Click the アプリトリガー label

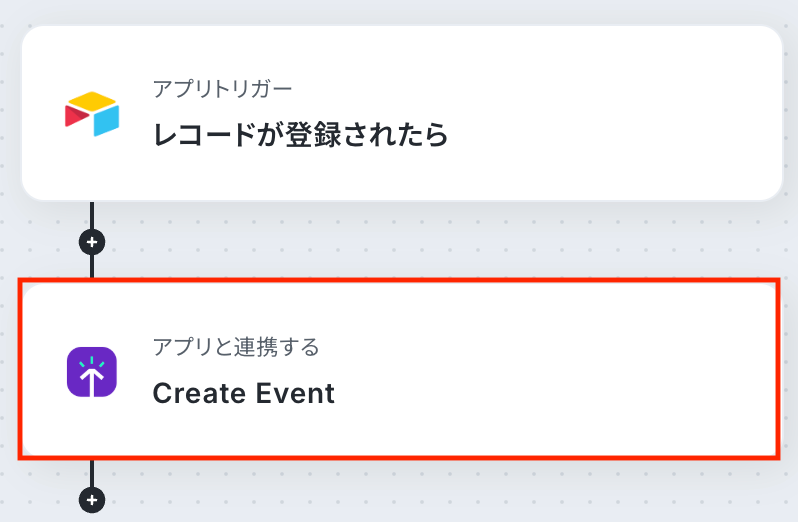[x=222, y=88]
